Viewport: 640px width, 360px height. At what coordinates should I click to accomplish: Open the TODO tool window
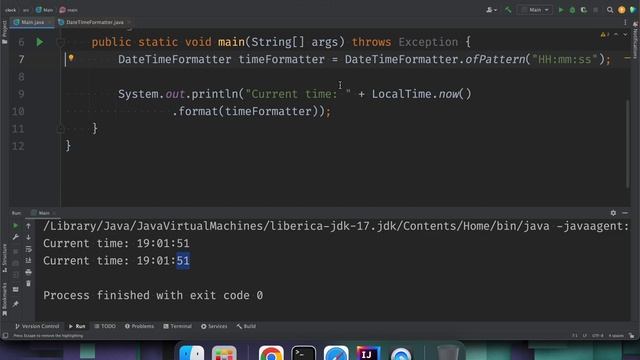pos(105,326)
